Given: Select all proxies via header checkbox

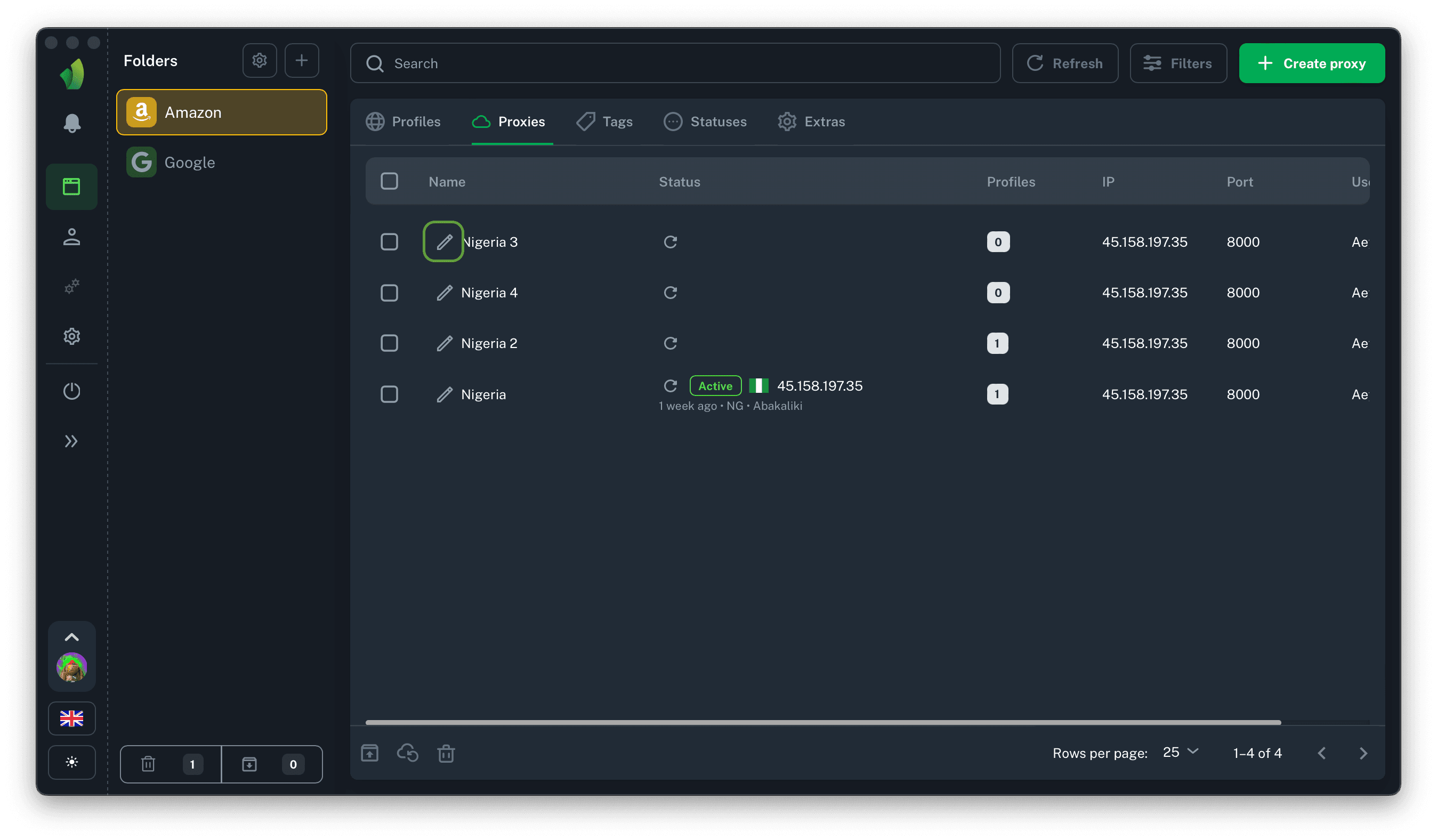Looking at the screenshot, I should click(x=390, y=181).
